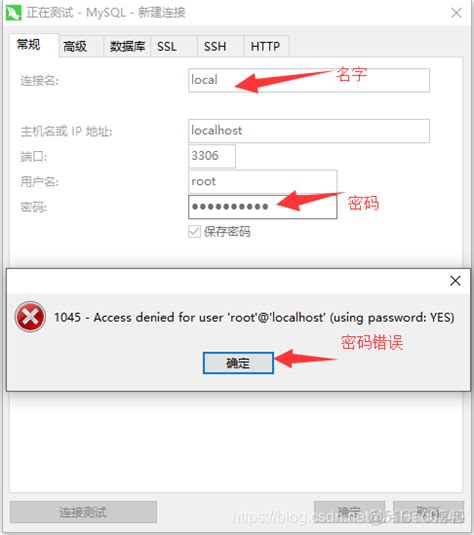Focus the masked 密码 password field
Screen dimensions: 474x535
click(263, 207)
